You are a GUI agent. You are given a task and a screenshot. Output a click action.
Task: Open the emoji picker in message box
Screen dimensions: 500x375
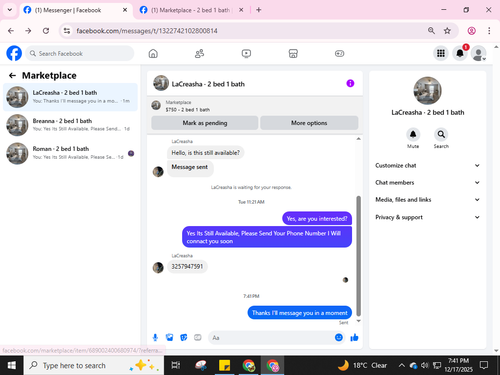pyautogui.click(x=339, y=337)
